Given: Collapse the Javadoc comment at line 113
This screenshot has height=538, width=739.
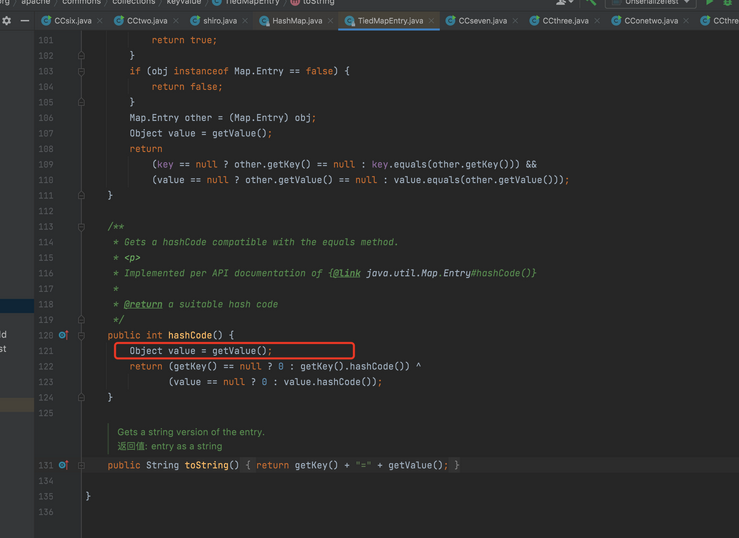Looking at the screenshot, I should [81, 227].
